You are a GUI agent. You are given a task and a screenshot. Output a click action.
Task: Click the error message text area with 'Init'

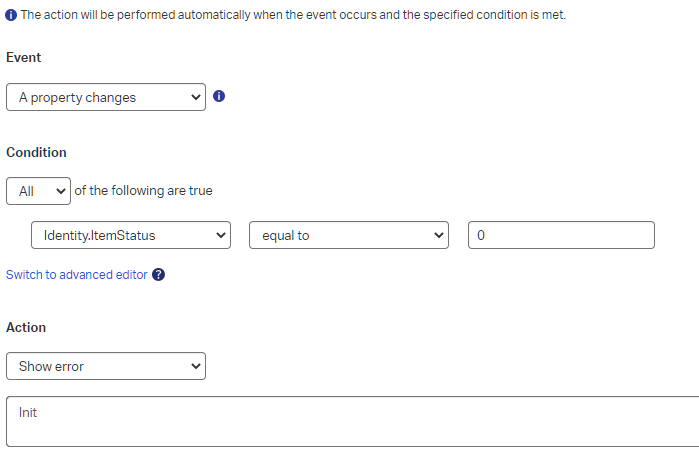click(352, 421)
